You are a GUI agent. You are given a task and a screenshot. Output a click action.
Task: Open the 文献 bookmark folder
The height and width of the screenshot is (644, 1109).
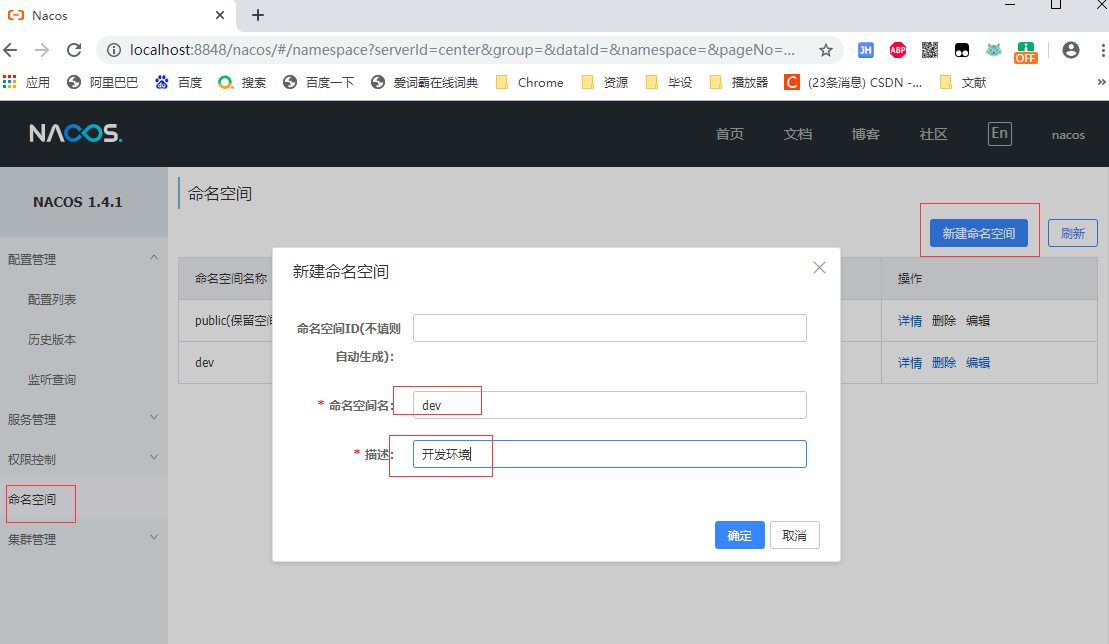(x=963, y=83)
